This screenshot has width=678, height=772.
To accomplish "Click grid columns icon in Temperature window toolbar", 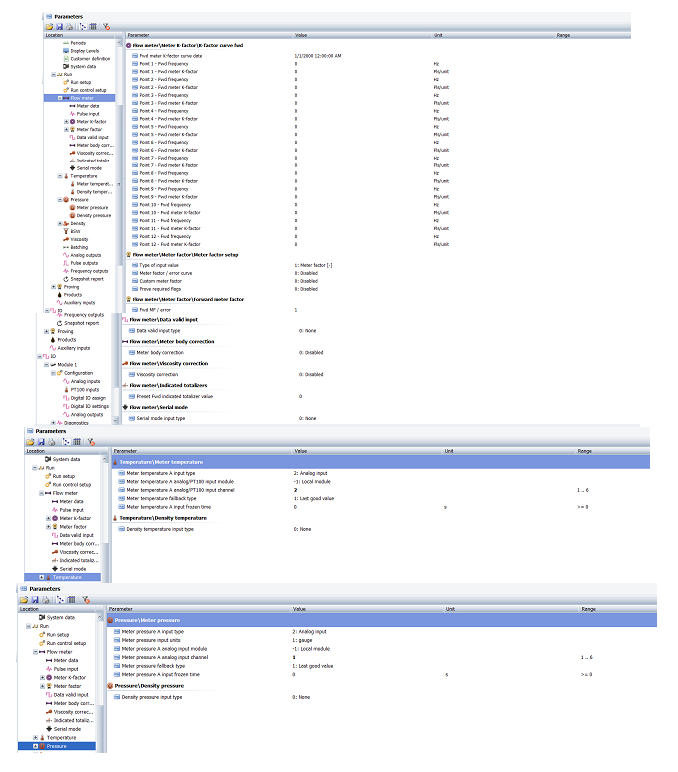I will tap(77, 442).
